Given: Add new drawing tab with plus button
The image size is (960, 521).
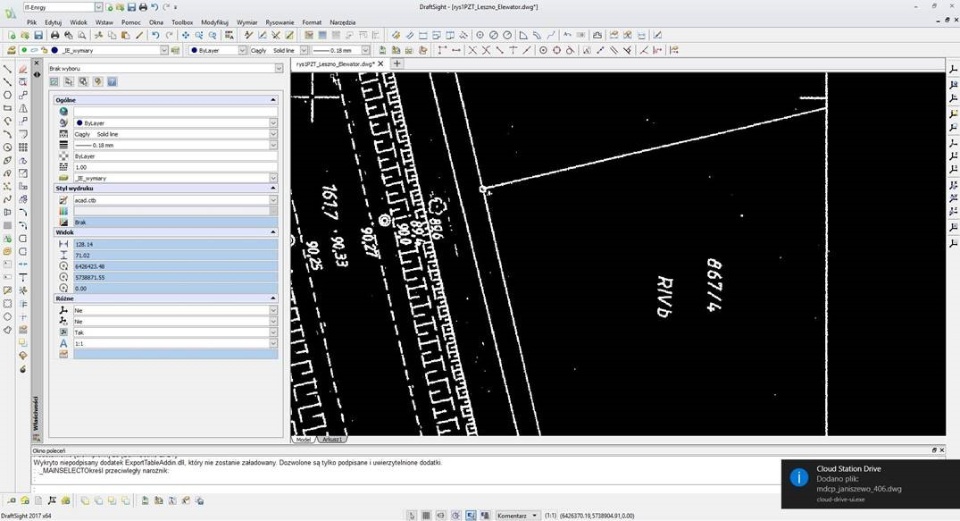Looking at the screenshot, I should pyautogui.click(x=397, y=64).
